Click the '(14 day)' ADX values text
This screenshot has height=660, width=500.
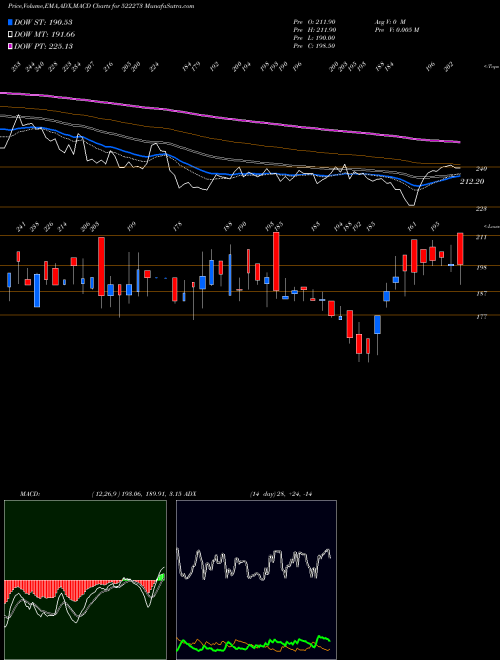click(280, 494)
